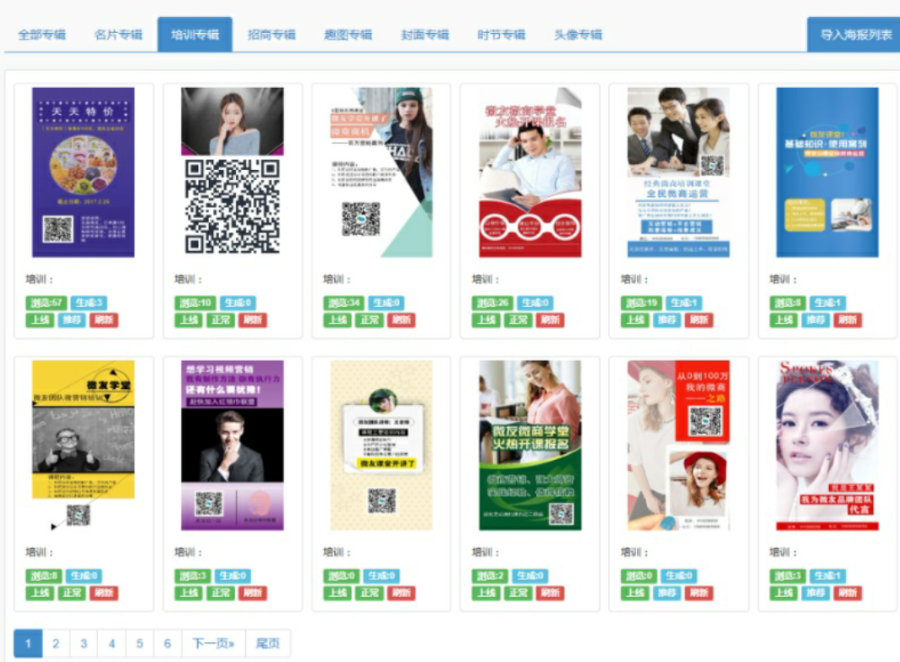Select the 招商专辑 tab
The height and width of the screenshot is (662, 900).
pyautogui.click(x=271, y=35)
